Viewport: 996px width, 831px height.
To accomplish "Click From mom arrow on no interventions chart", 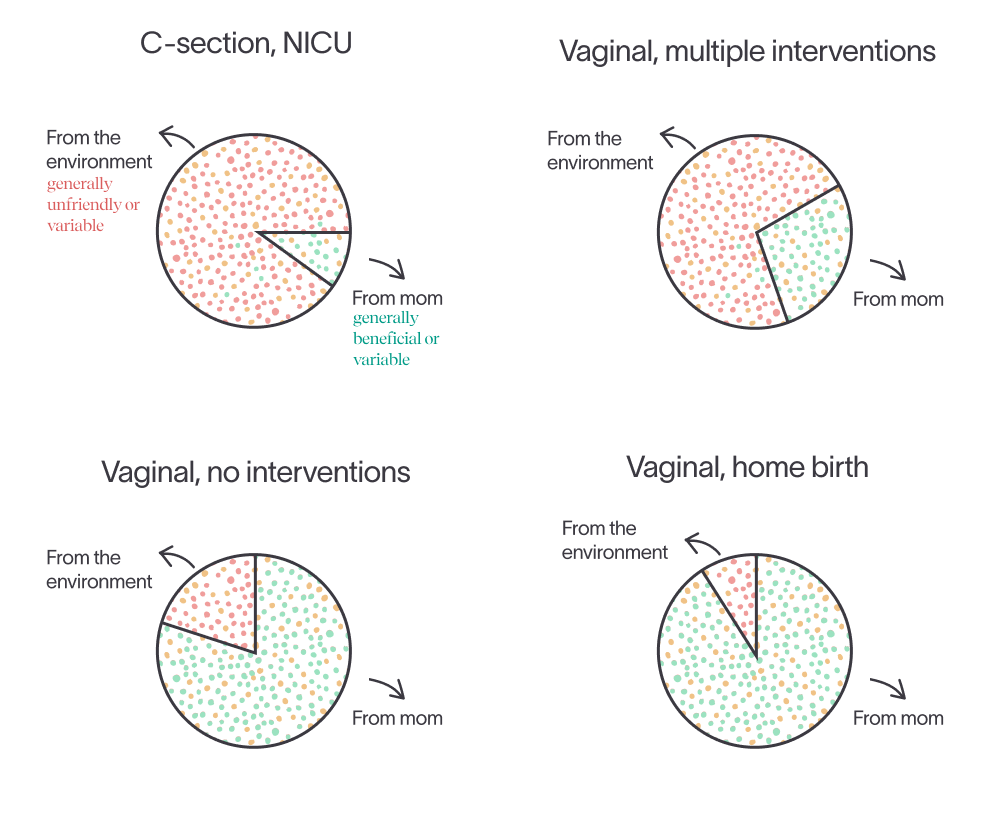I will pos(387,689).
